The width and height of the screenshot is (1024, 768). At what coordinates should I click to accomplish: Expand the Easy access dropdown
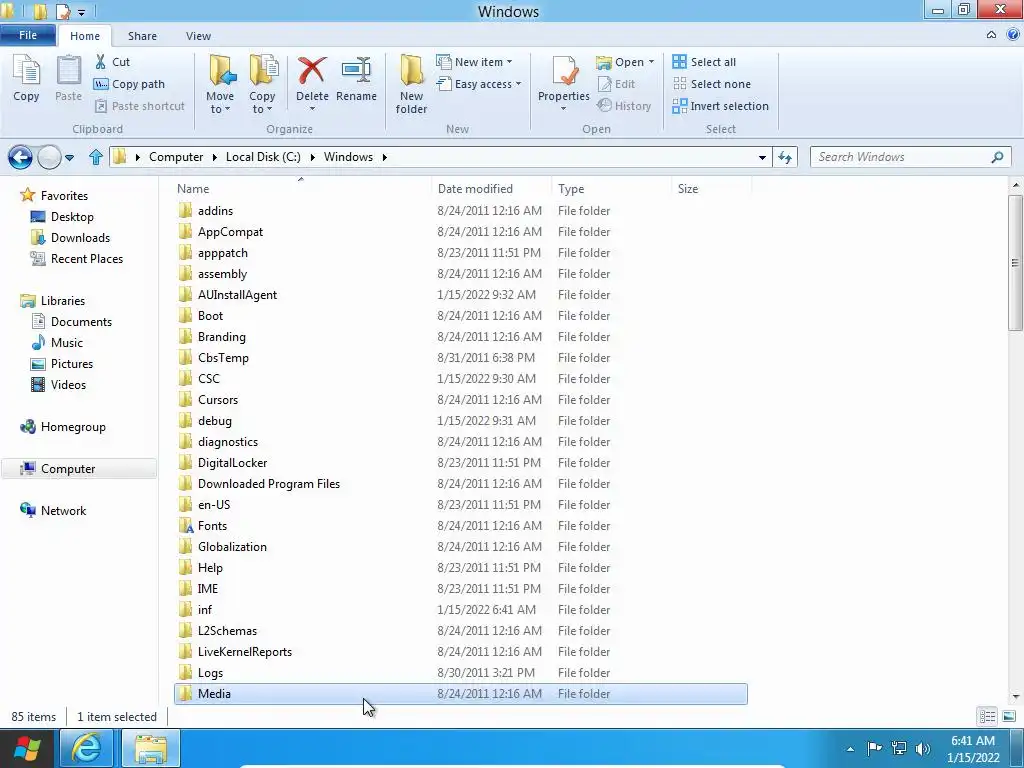519,84
